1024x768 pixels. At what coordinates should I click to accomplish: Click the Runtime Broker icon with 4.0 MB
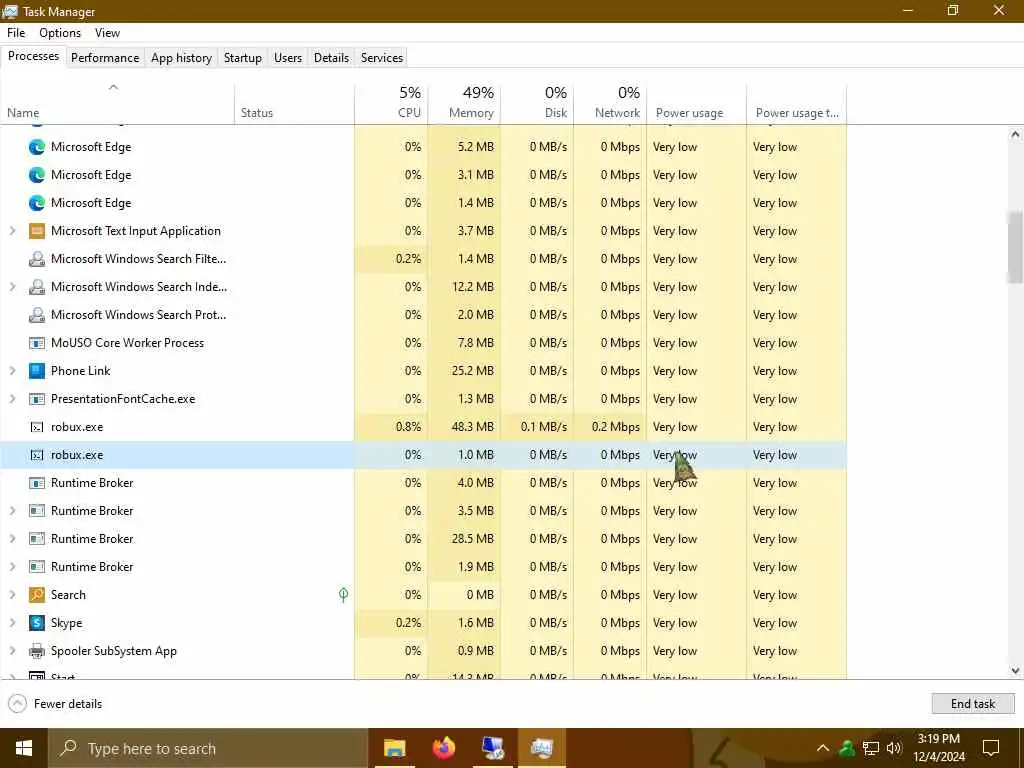37,483
